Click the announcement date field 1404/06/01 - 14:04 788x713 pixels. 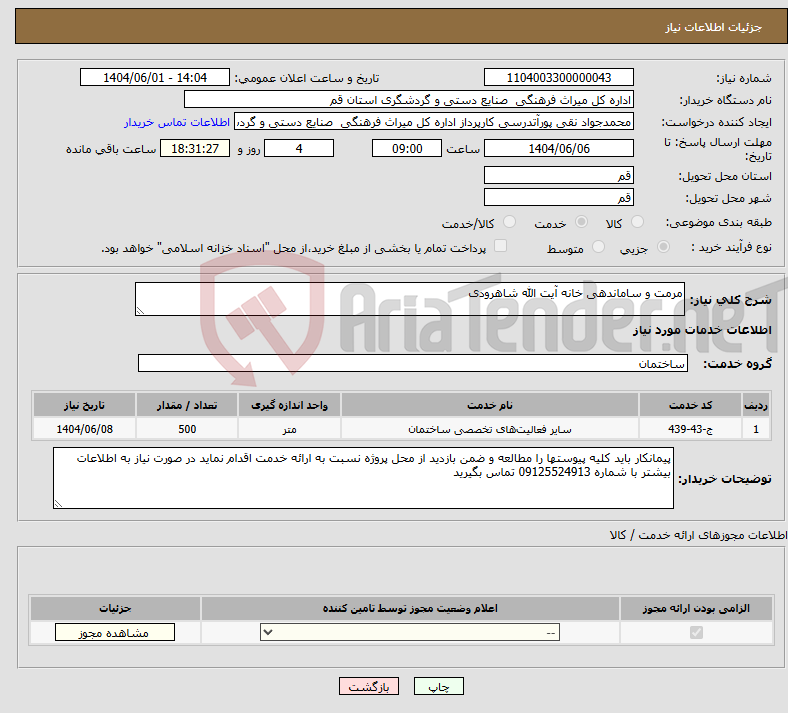click(x=155, y=77)
